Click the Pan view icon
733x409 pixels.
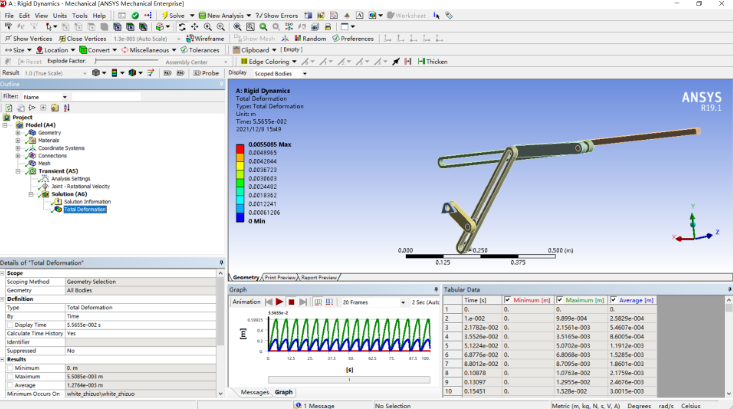(194, 27)
